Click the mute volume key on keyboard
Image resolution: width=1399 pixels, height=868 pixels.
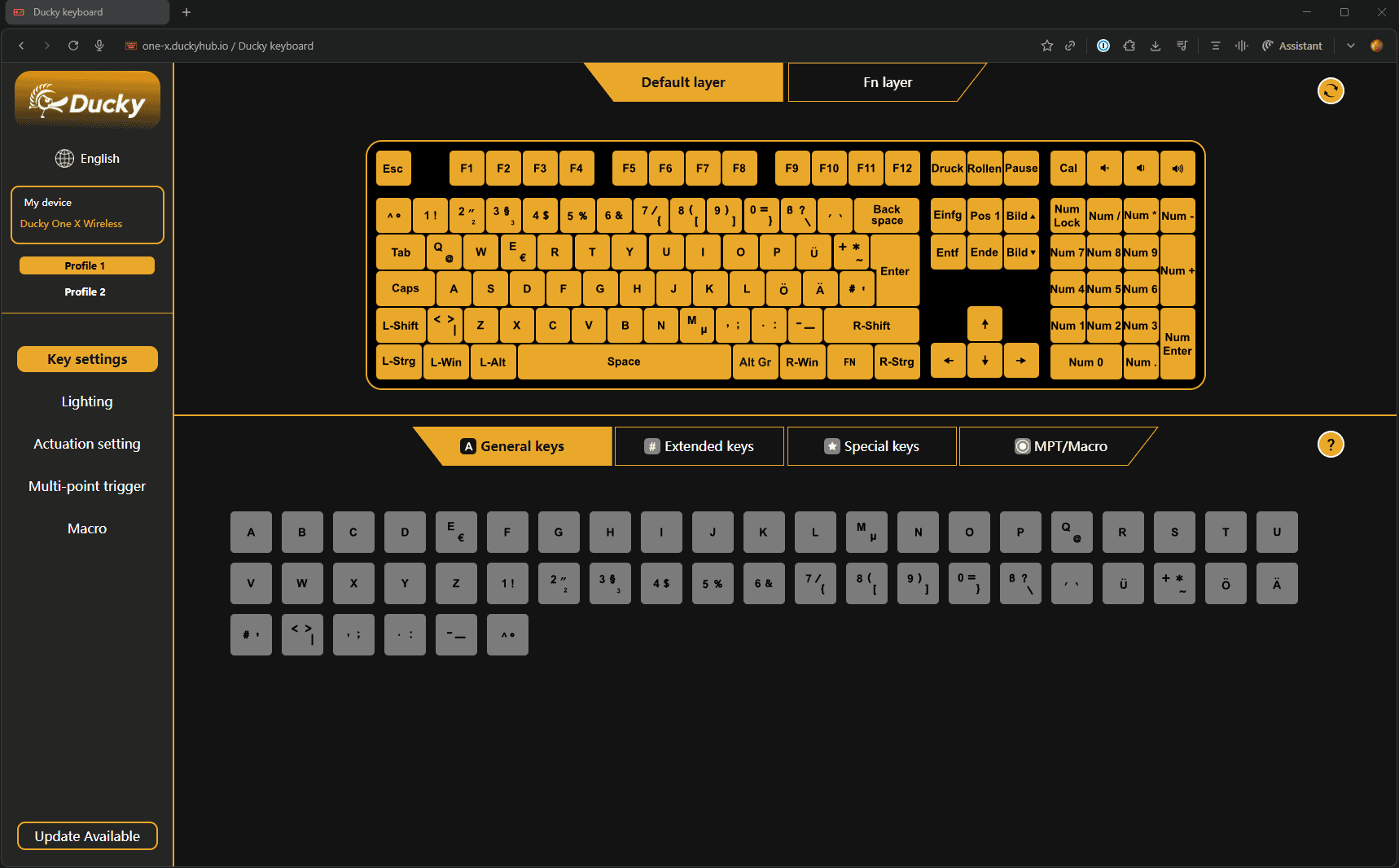click(1104, 169)
